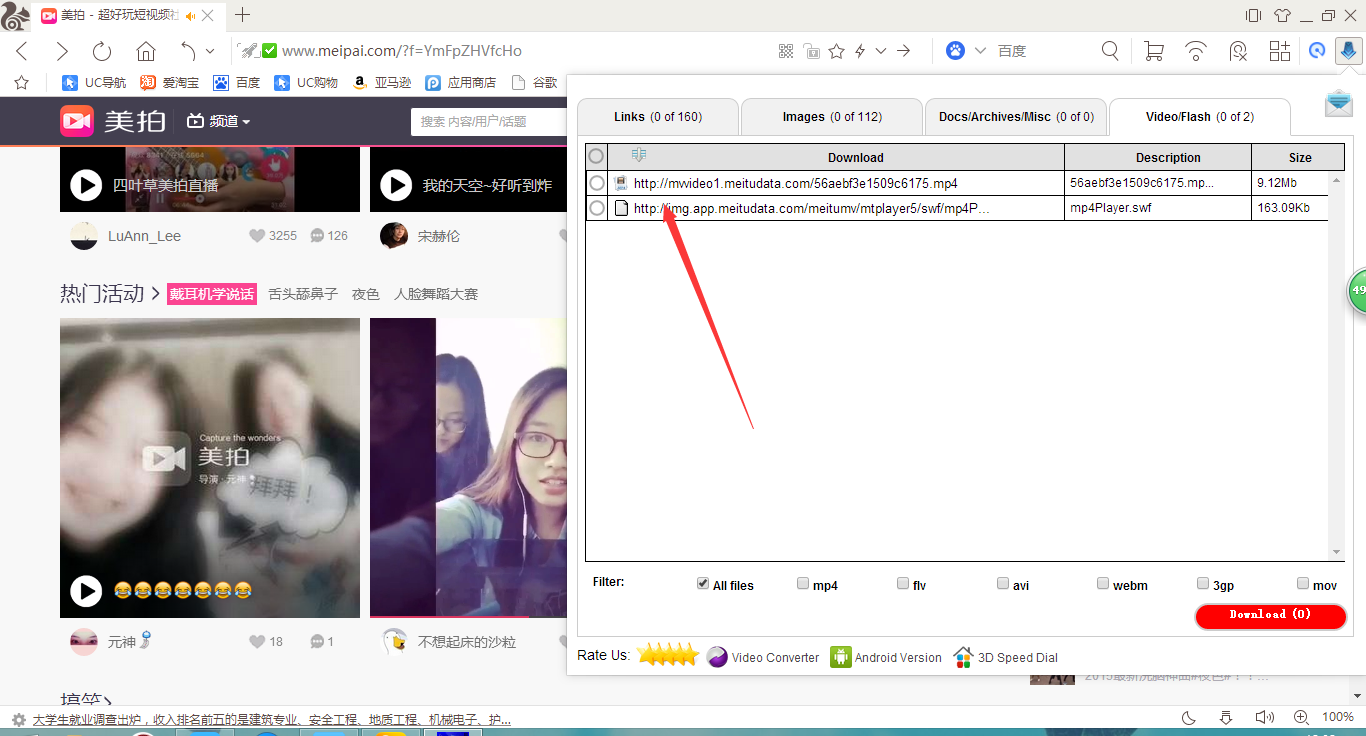Open the 3D Speed Dial link

tap(1006, 657)
